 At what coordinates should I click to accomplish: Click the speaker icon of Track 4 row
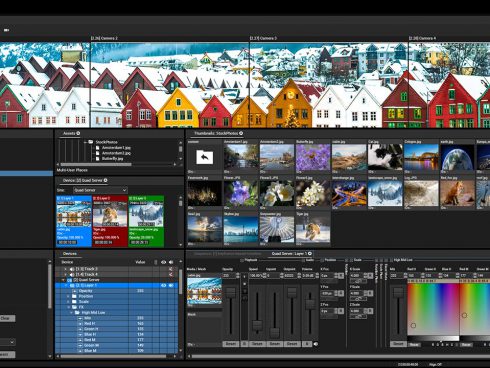coord(72,274)
